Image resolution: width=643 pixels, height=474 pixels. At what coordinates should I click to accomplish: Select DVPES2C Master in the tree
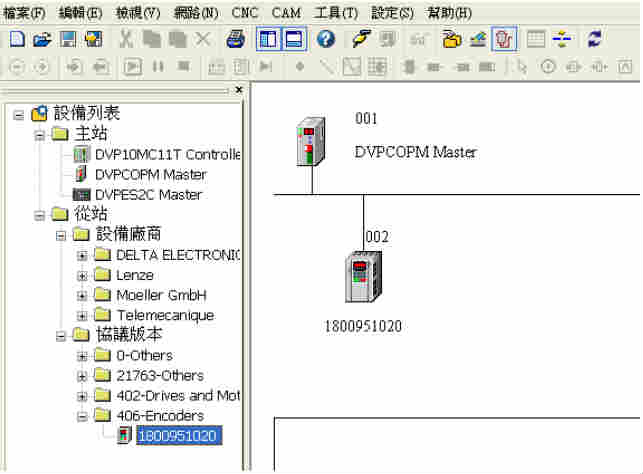click(x=148, y=195)
